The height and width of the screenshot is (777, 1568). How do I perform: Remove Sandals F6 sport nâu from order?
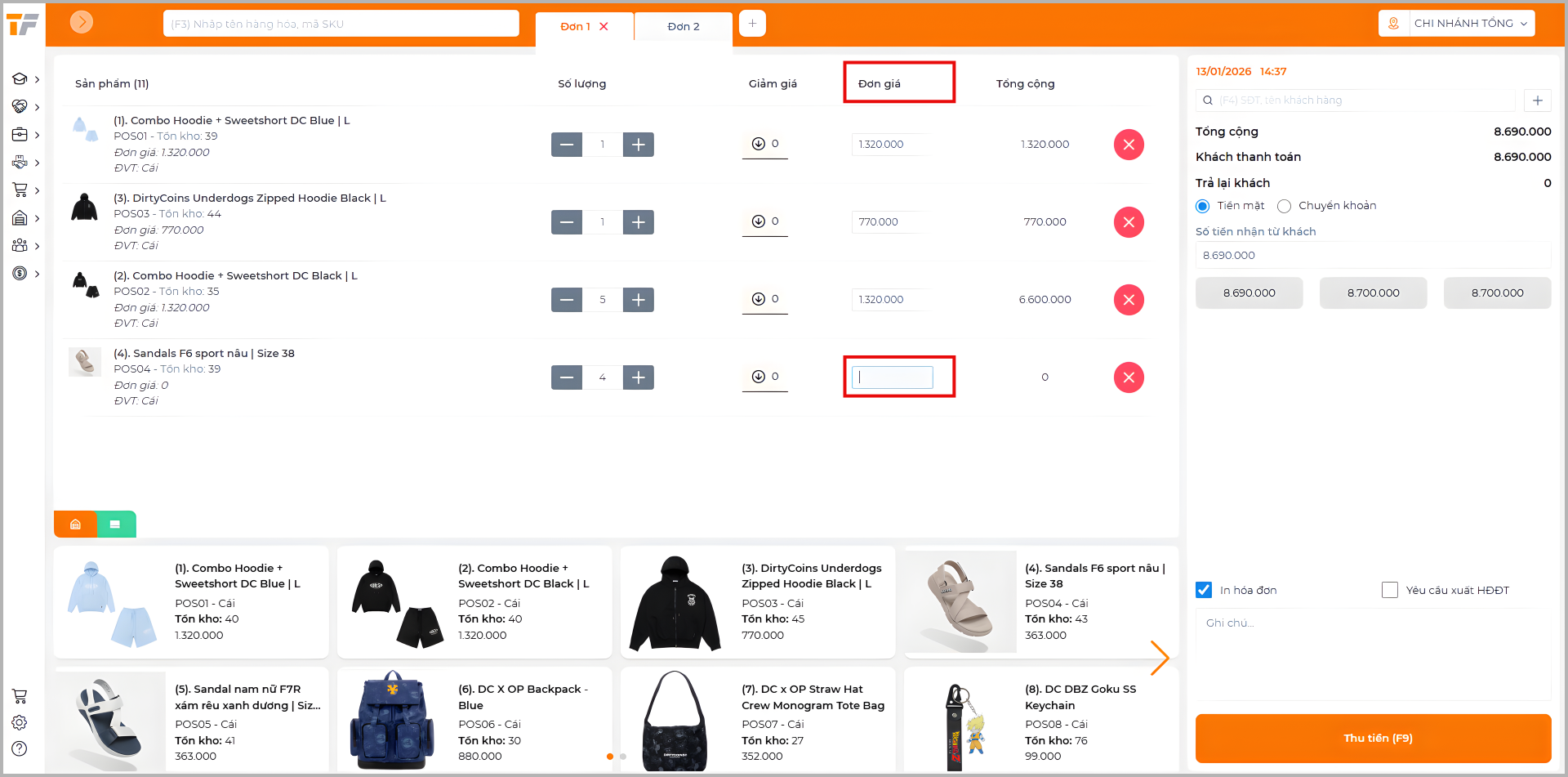pyautogui.click(x=1128, y=377)
